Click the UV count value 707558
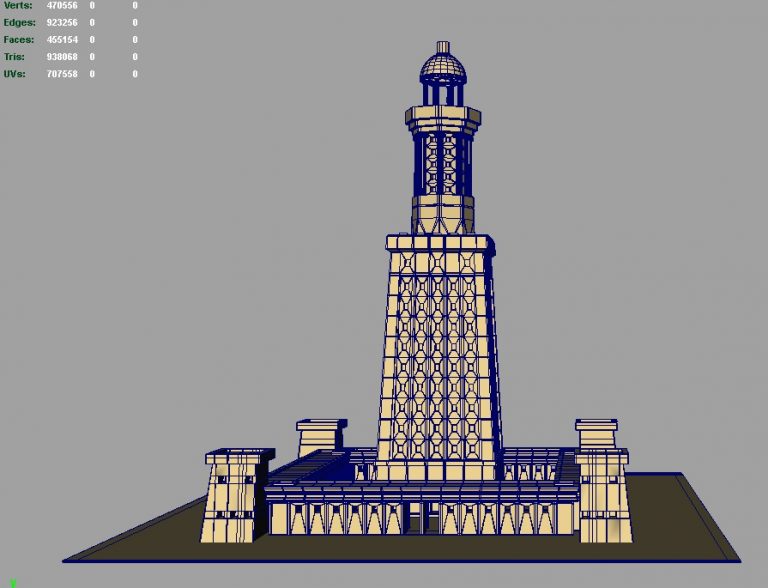768x588 pixels. pos(62,74)
